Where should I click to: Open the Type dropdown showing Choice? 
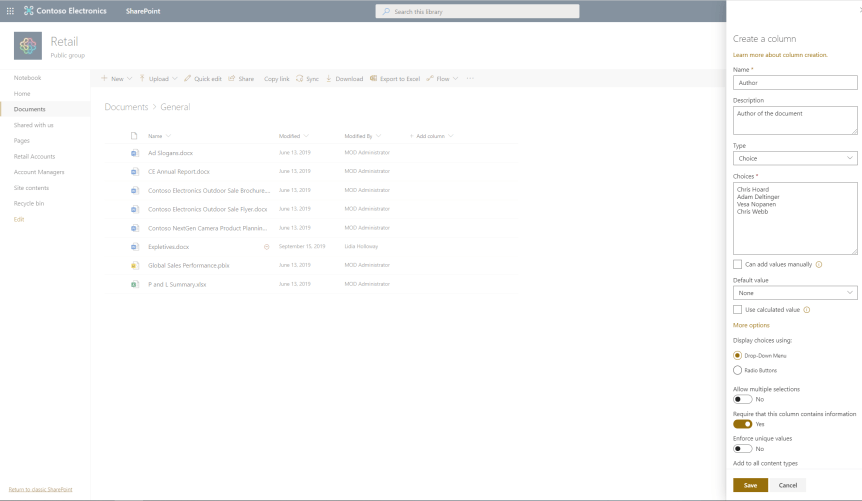click(x=795, y=158)
